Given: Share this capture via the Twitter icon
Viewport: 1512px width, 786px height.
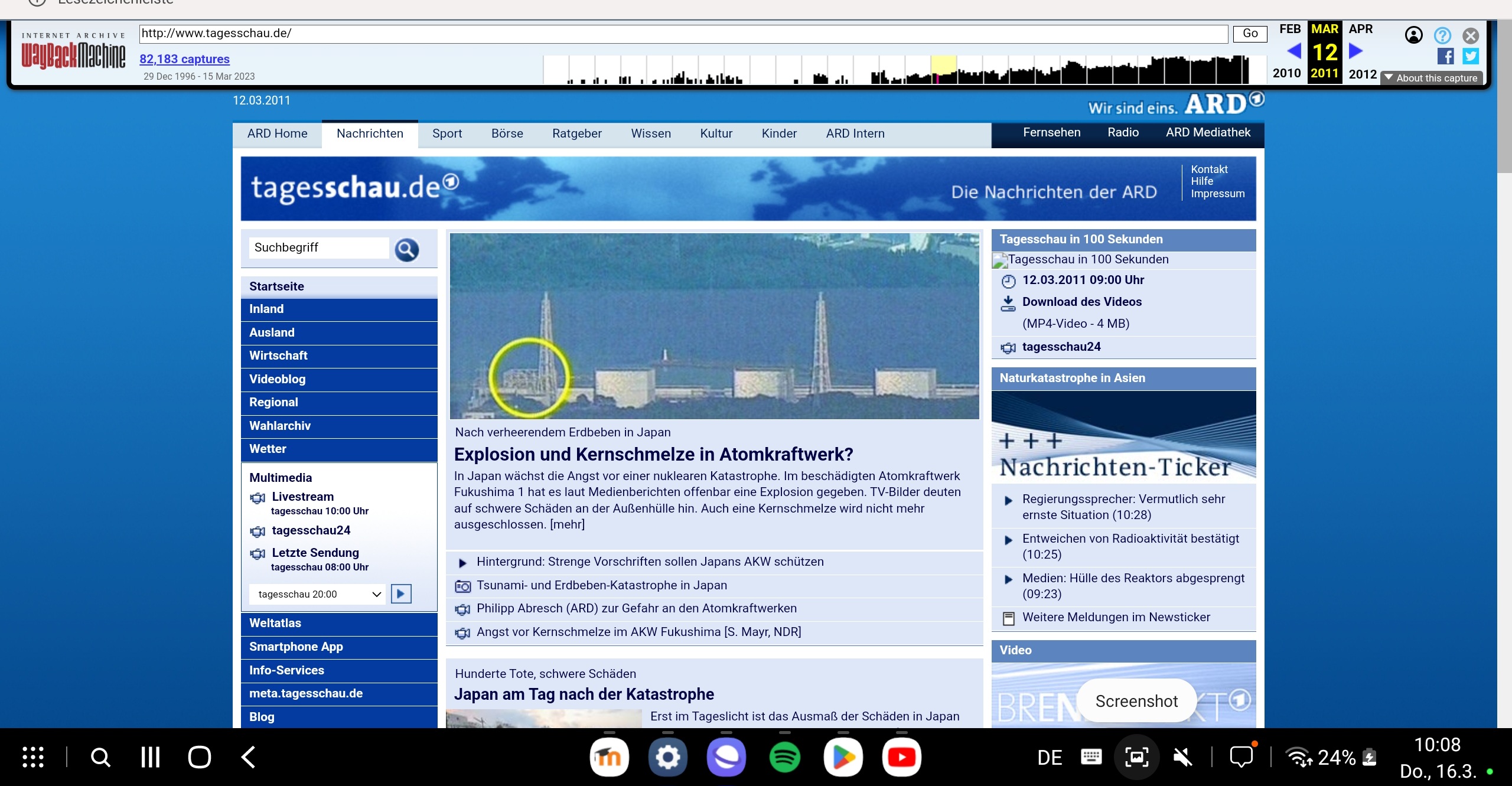Looking at the screenshot, I should coord(1469,56).
